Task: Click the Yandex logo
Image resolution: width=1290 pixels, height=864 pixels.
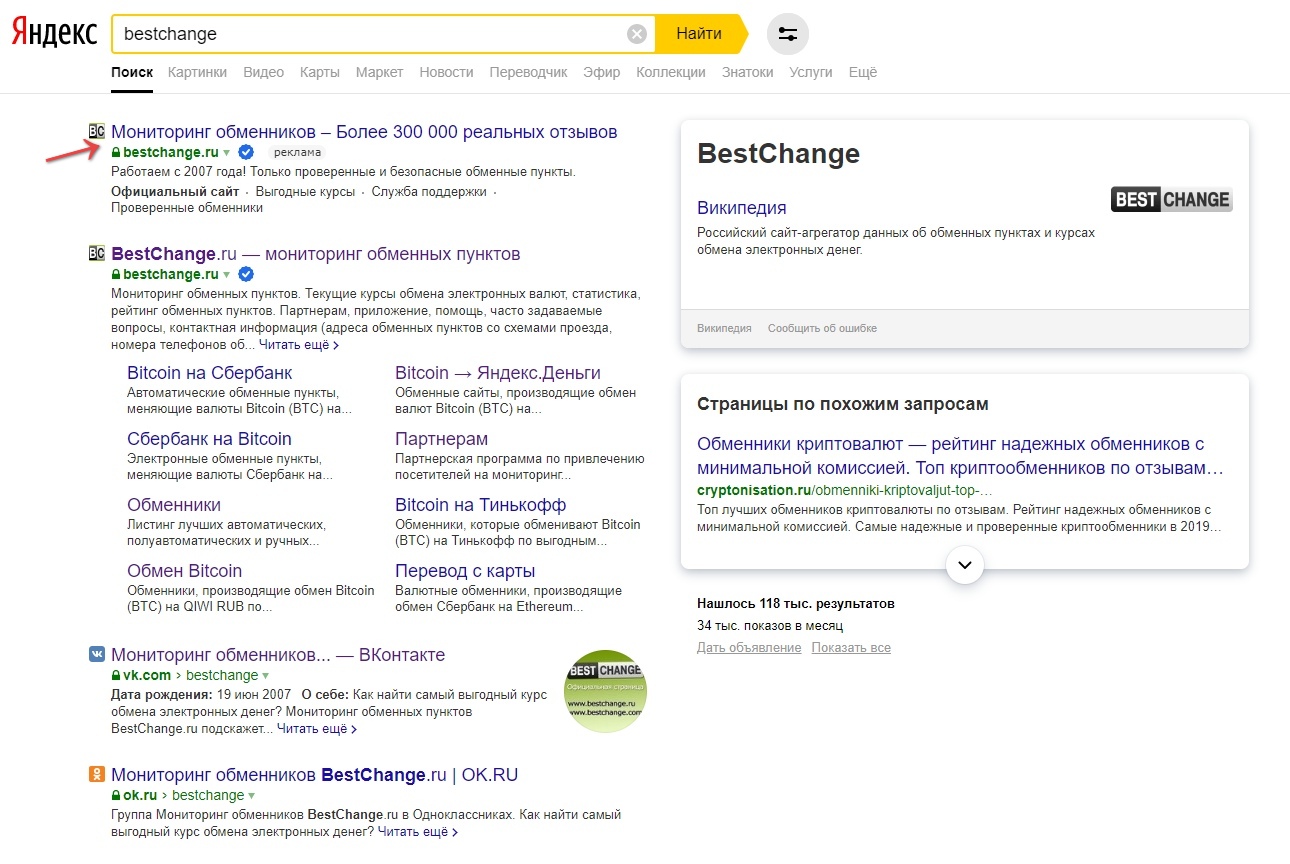Action: (54, 33)
